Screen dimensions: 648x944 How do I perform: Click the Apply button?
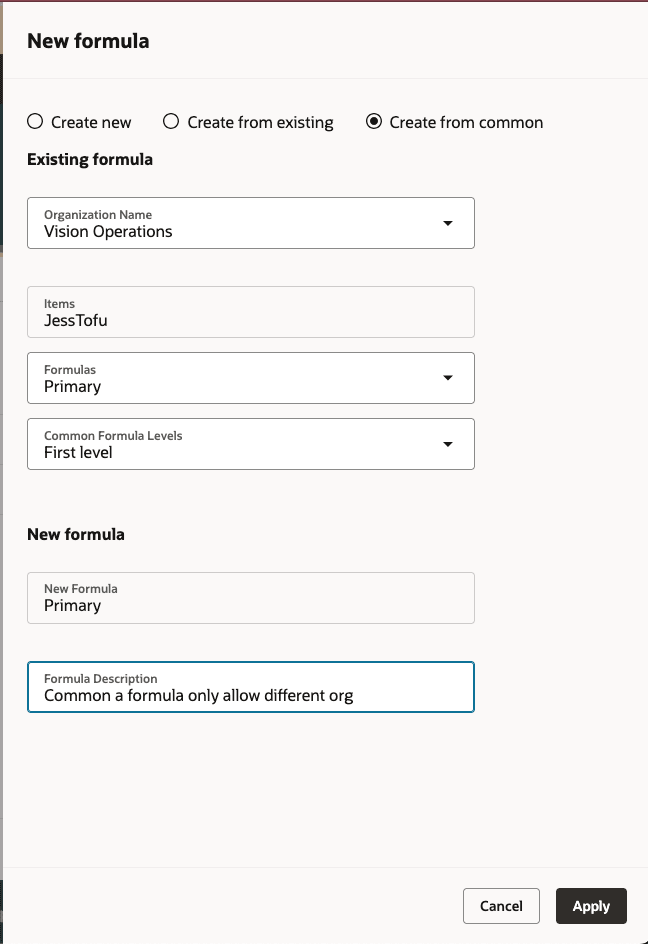(591, 906)
